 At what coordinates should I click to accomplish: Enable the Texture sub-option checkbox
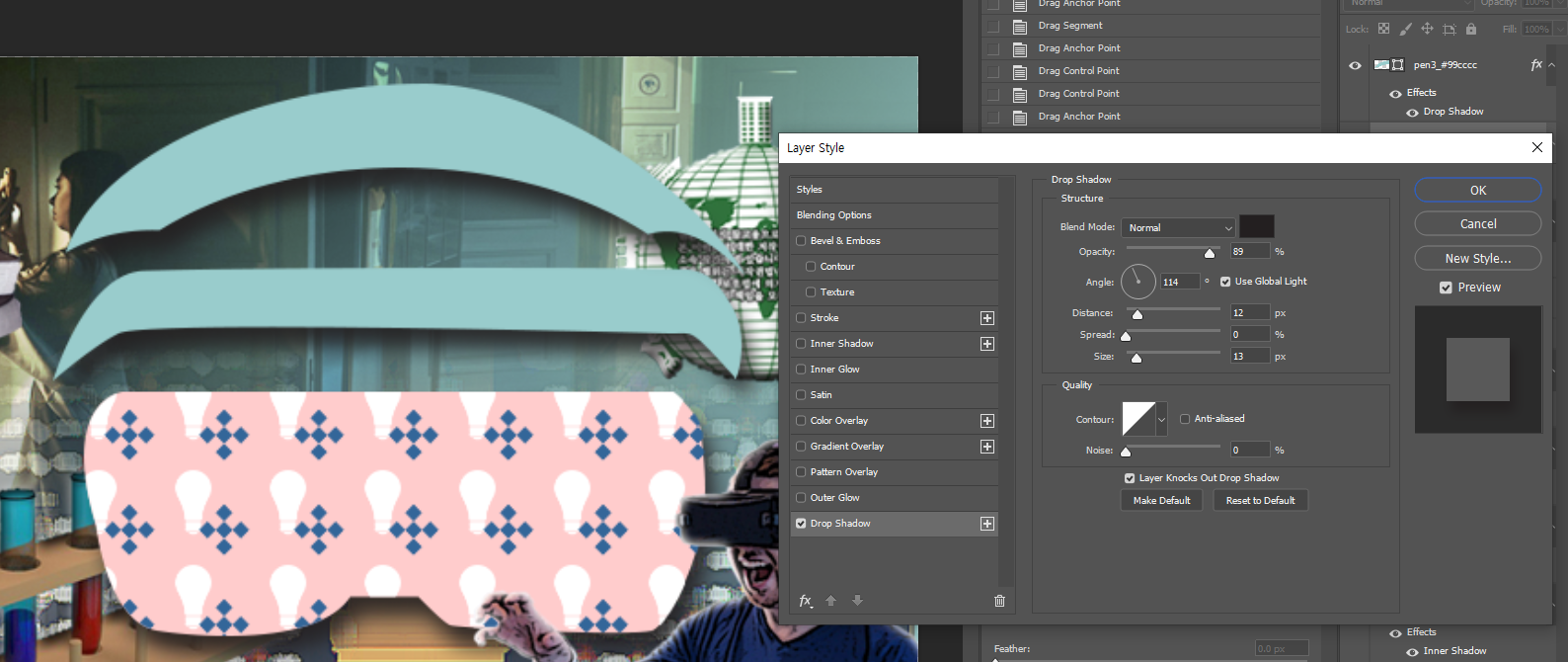click(811, 292)
